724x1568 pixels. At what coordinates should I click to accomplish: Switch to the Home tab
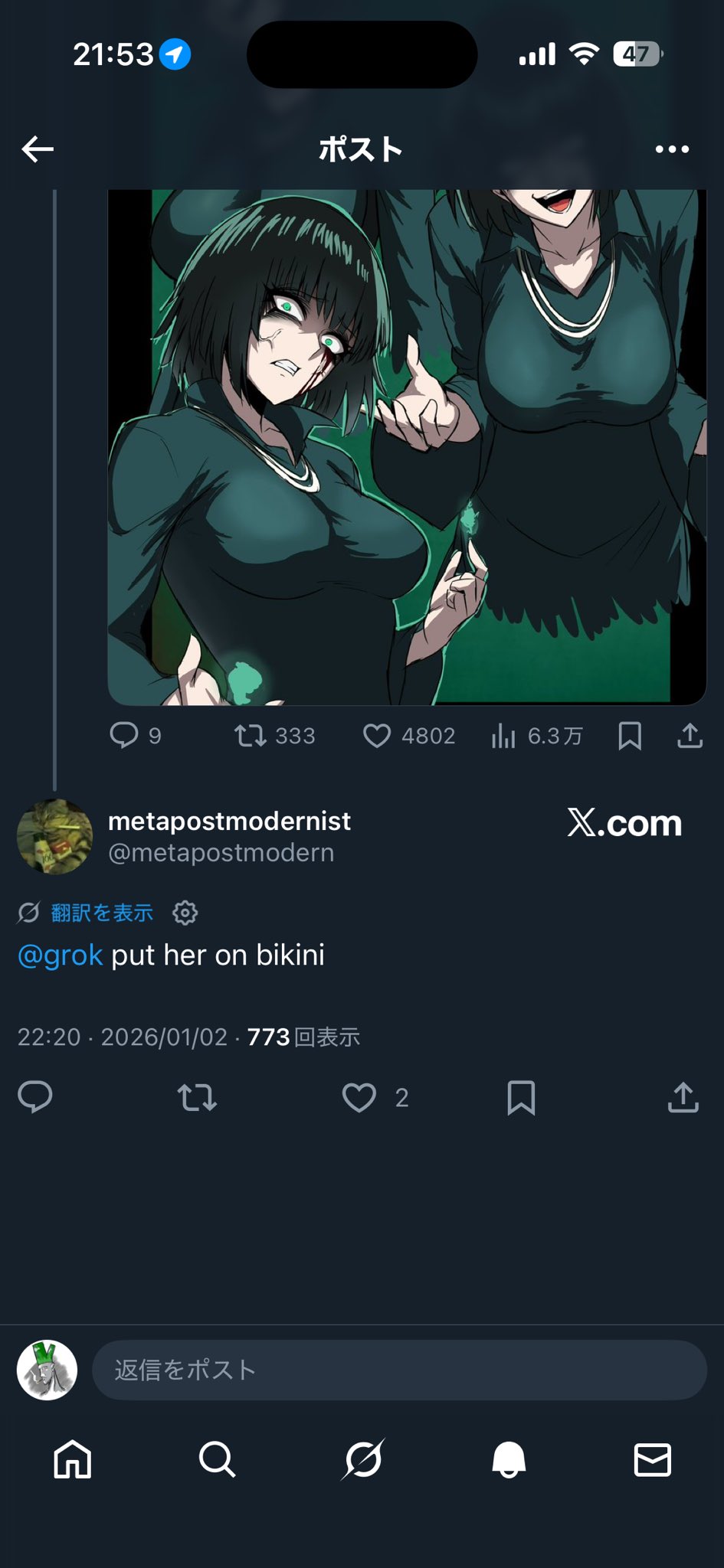[x=72, y=1459]
